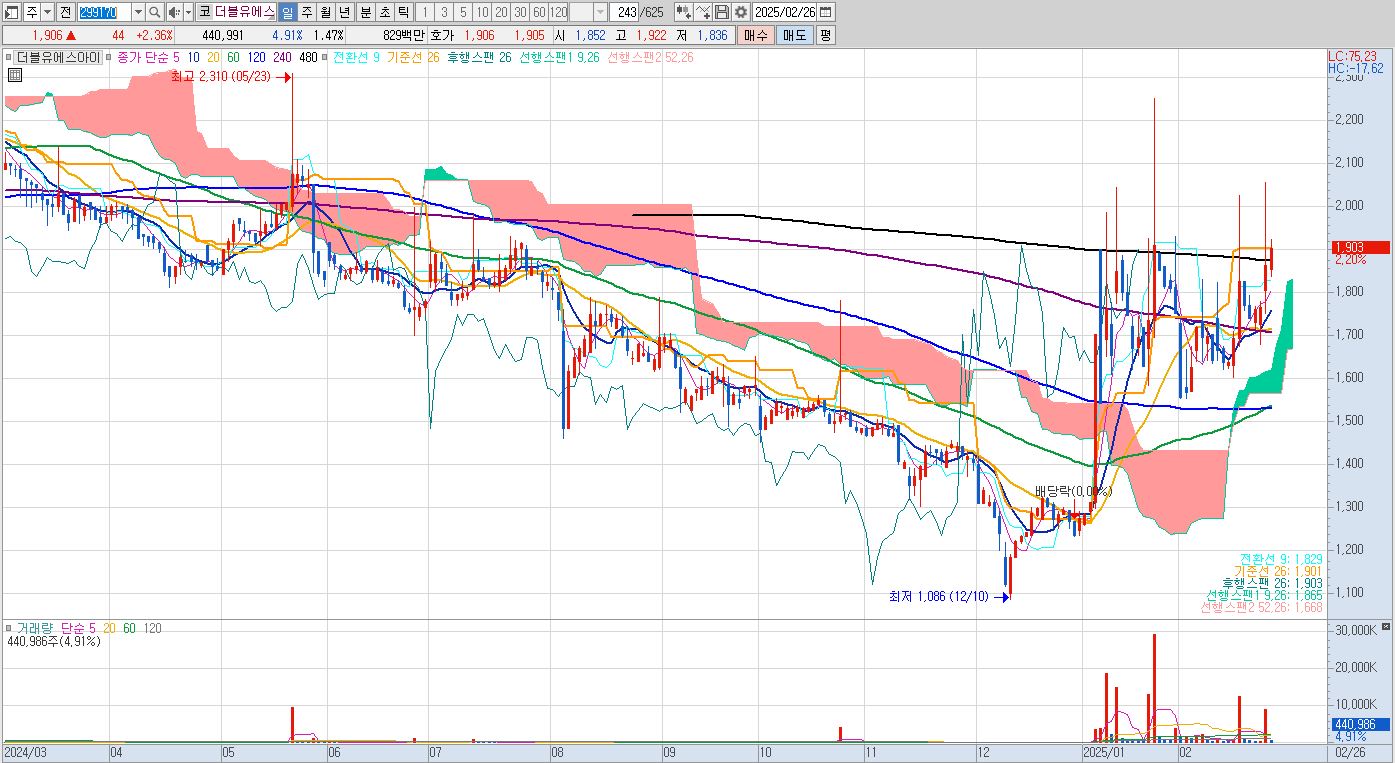Open the stock code dropdown arrow
This screenshot has width=1395, height=763.
pyautogui.click(x=138, y=12)
